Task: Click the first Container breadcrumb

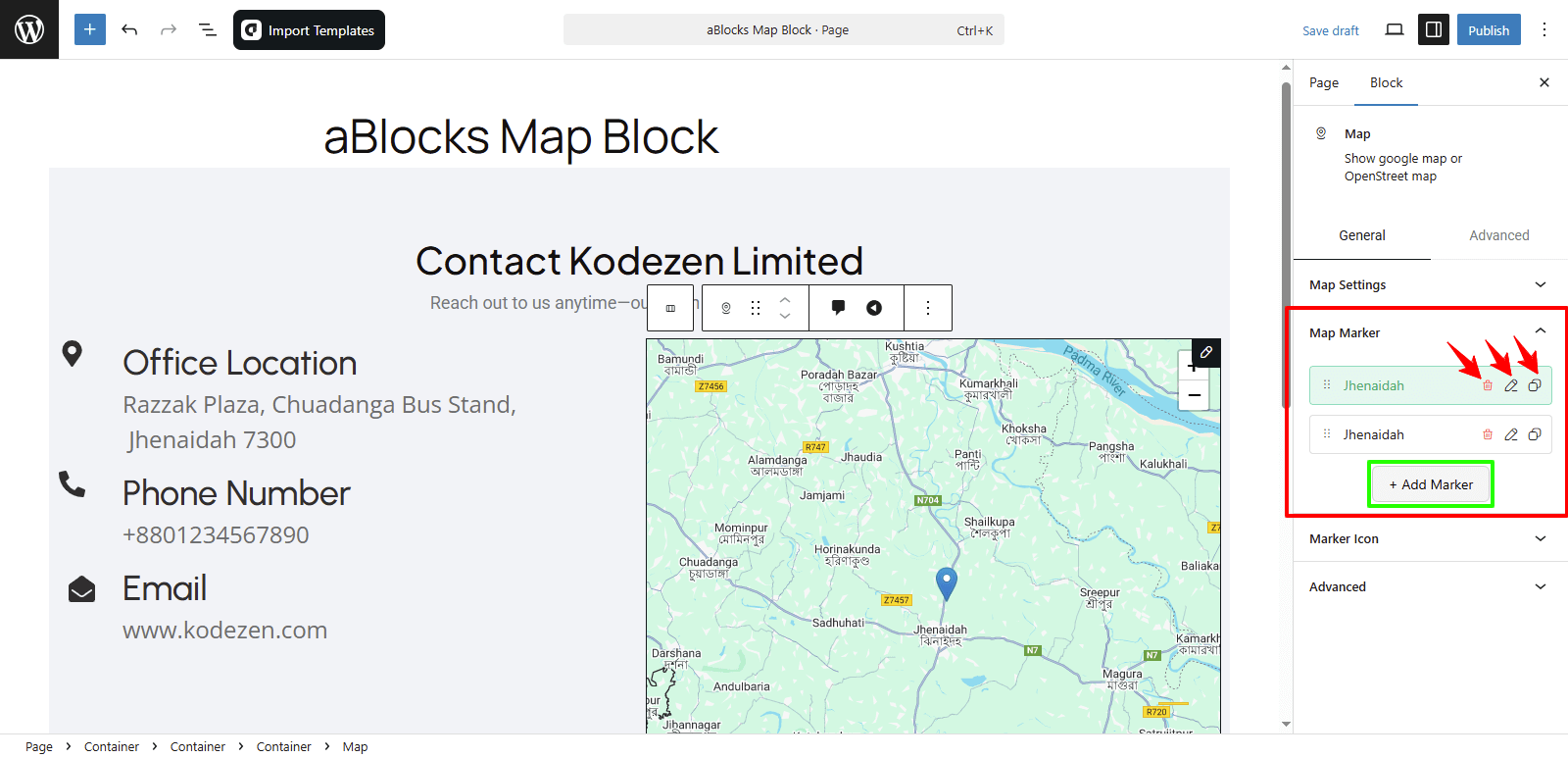Action: (112, 747)
